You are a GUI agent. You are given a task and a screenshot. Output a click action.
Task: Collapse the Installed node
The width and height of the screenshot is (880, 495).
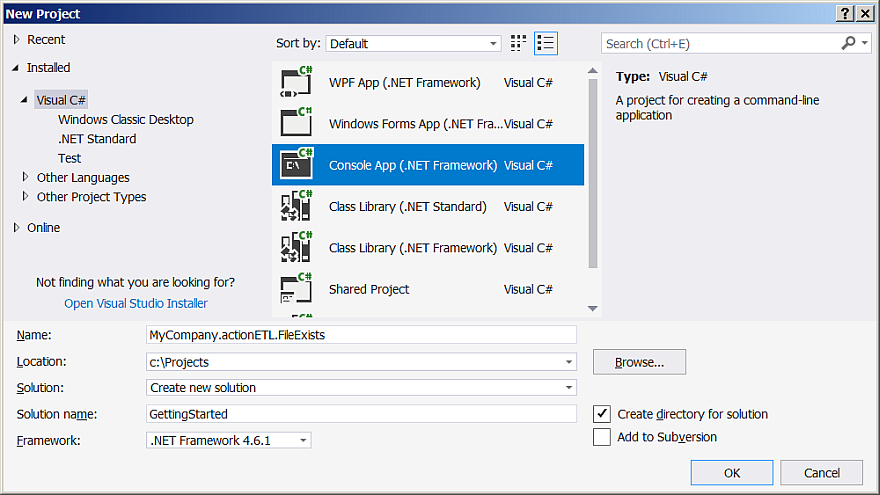coord(16,67)
